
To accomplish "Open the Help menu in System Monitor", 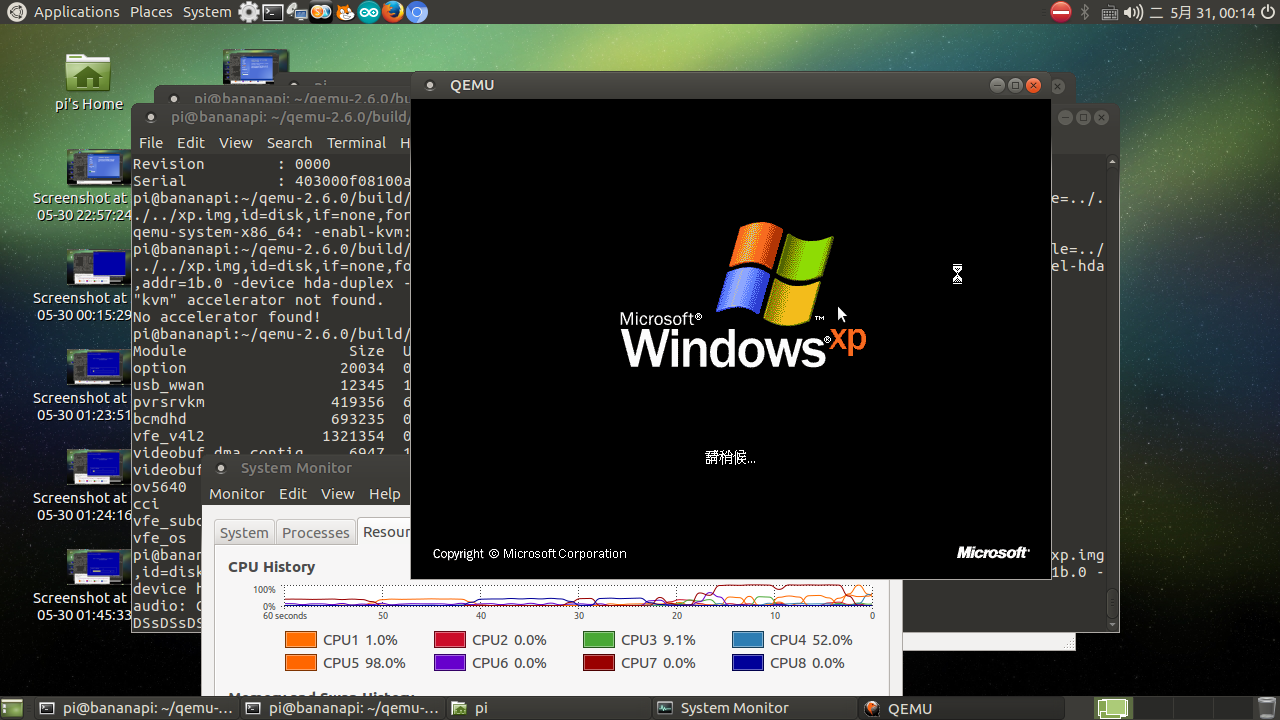I will tap(384, 494).
